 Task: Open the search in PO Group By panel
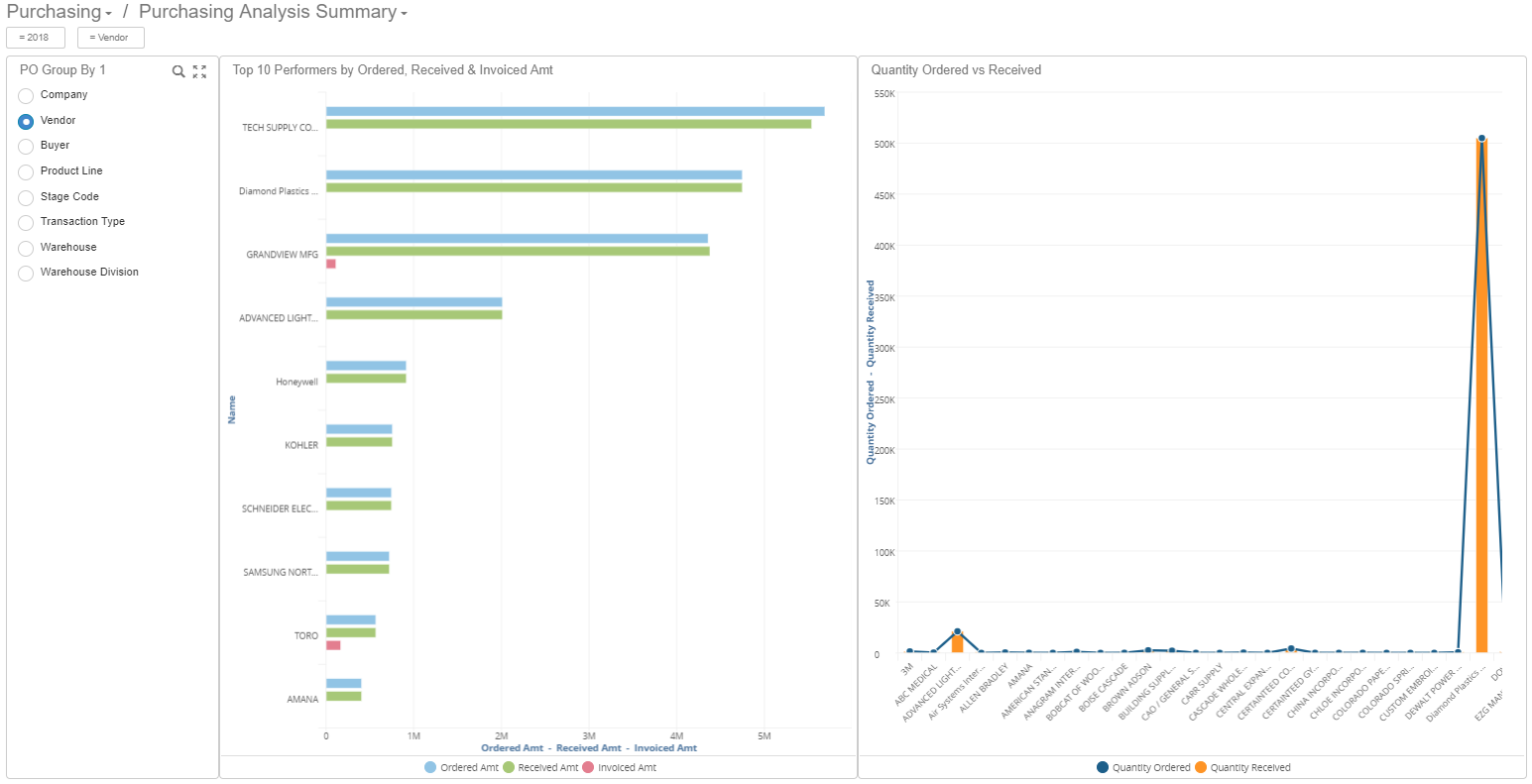click(x=178, y=70)
